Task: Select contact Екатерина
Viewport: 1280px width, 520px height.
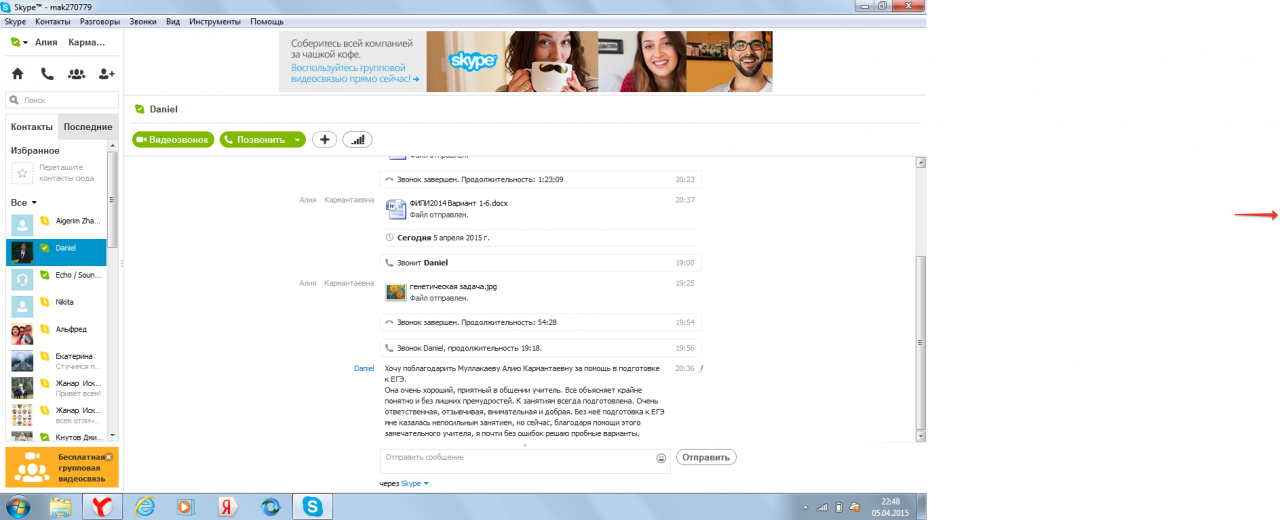Action: click(54, 361)
